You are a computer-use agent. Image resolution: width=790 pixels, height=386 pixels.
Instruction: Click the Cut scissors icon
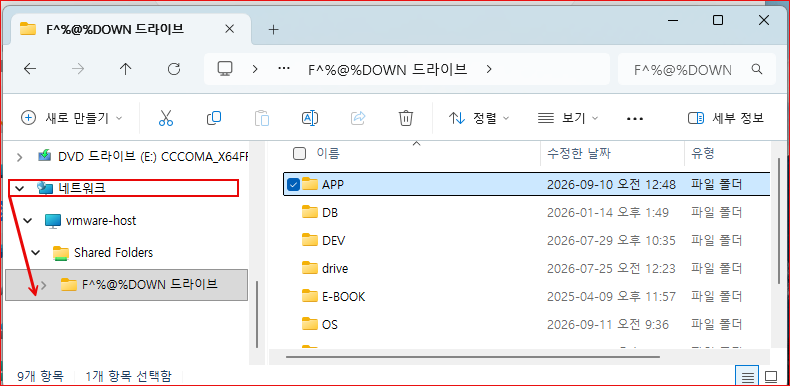165,118
